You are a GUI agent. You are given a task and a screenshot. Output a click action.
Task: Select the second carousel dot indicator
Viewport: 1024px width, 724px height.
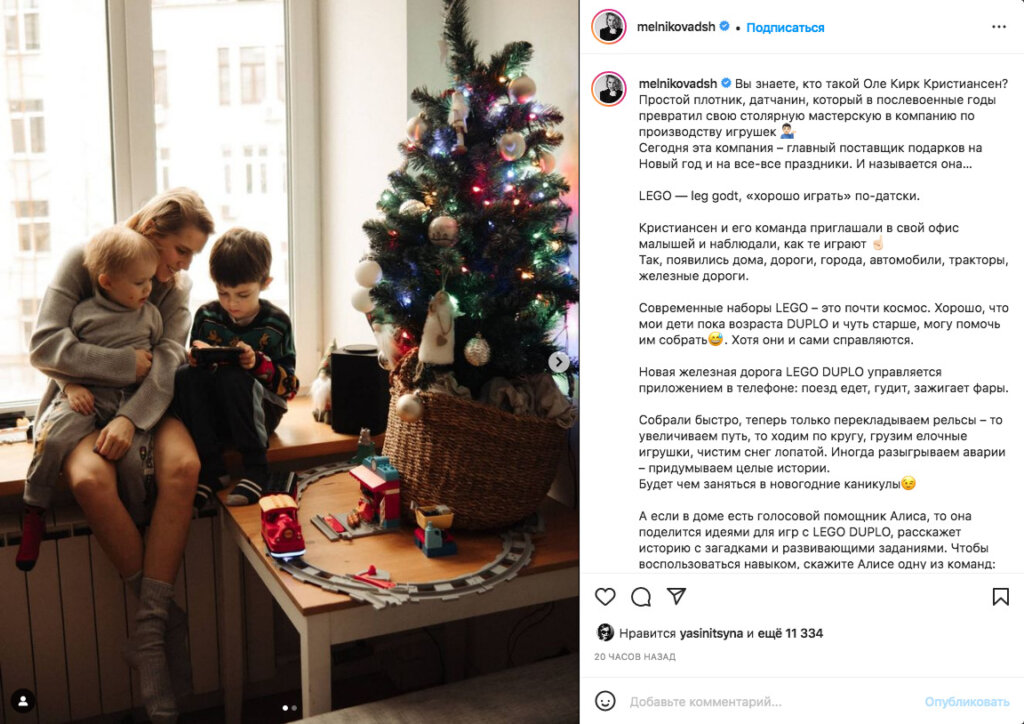point(295,708)
